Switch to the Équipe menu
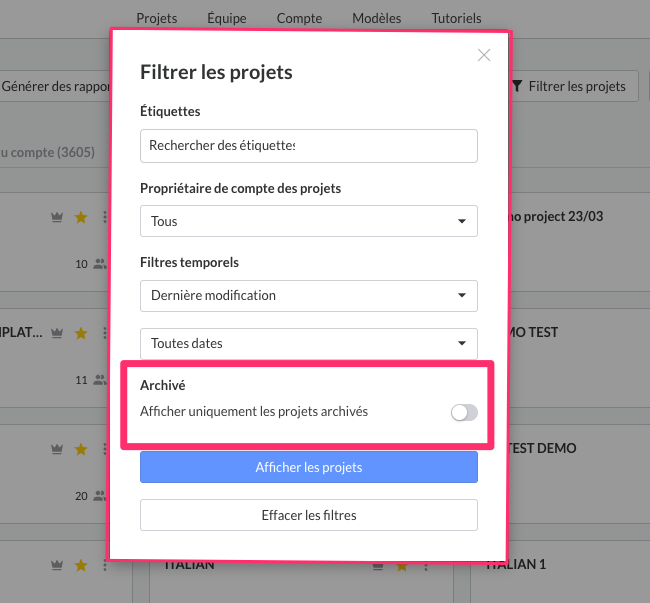Image resolution: width=650 pixels, height=603 pixels. click(x=227, y=18)
